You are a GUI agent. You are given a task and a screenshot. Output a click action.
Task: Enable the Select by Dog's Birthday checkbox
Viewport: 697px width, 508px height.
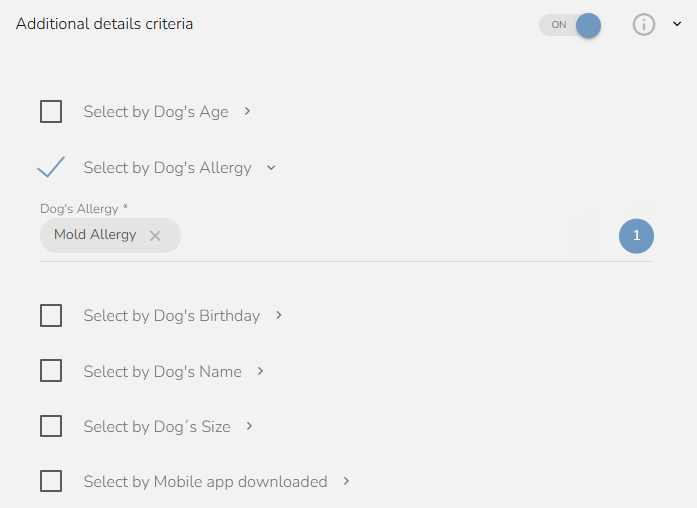tap(51, 315)
